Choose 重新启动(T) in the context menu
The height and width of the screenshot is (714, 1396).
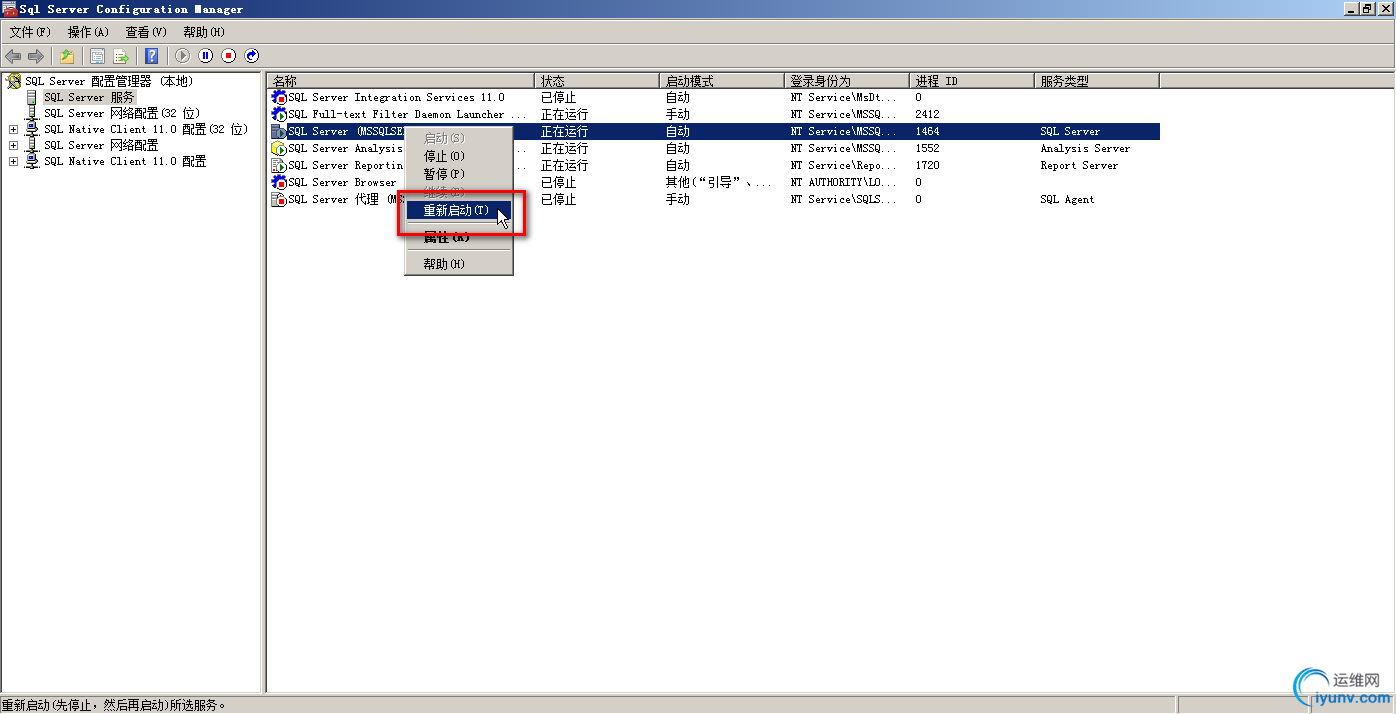[459, 210]
